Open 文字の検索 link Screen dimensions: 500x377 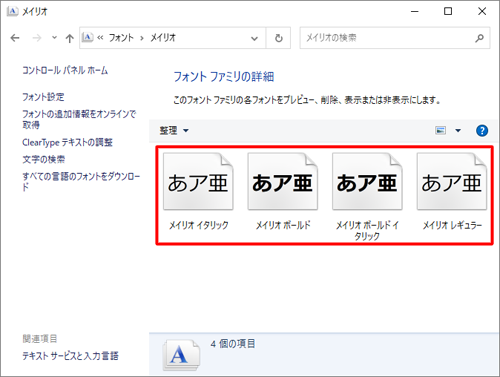click(x=43, y=159)
